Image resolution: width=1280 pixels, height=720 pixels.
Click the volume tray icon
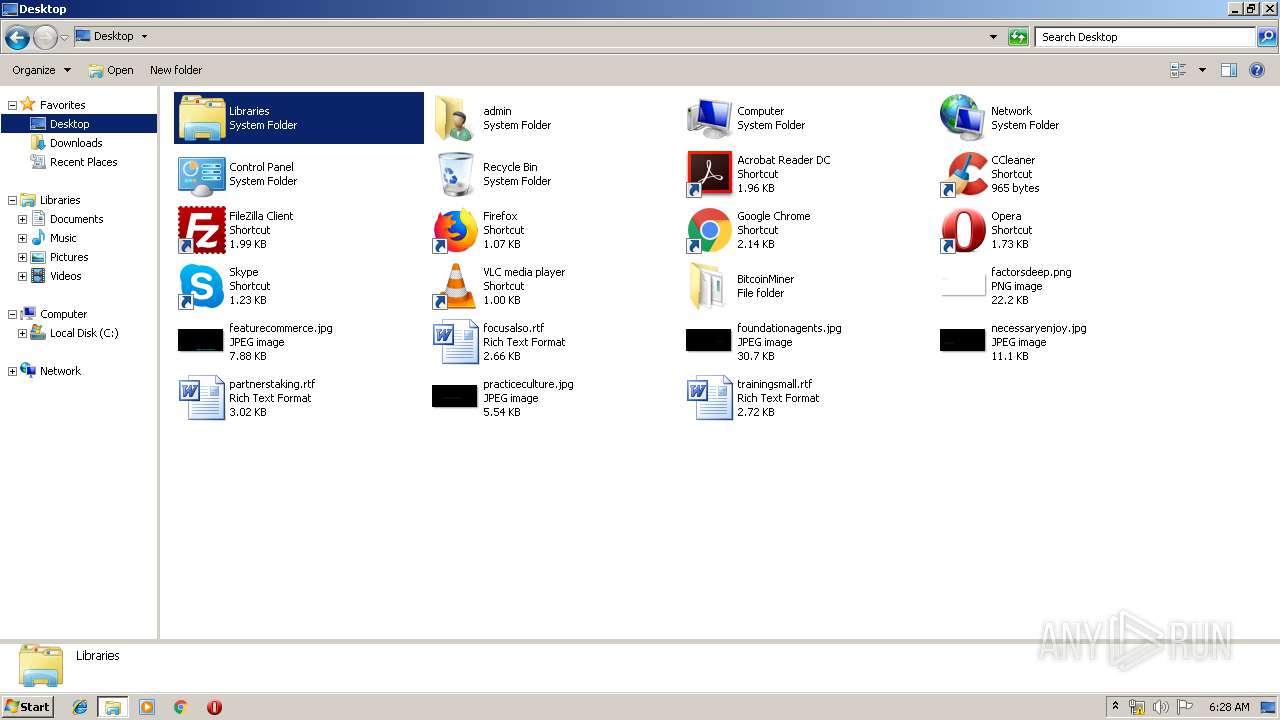point(1160,707)
